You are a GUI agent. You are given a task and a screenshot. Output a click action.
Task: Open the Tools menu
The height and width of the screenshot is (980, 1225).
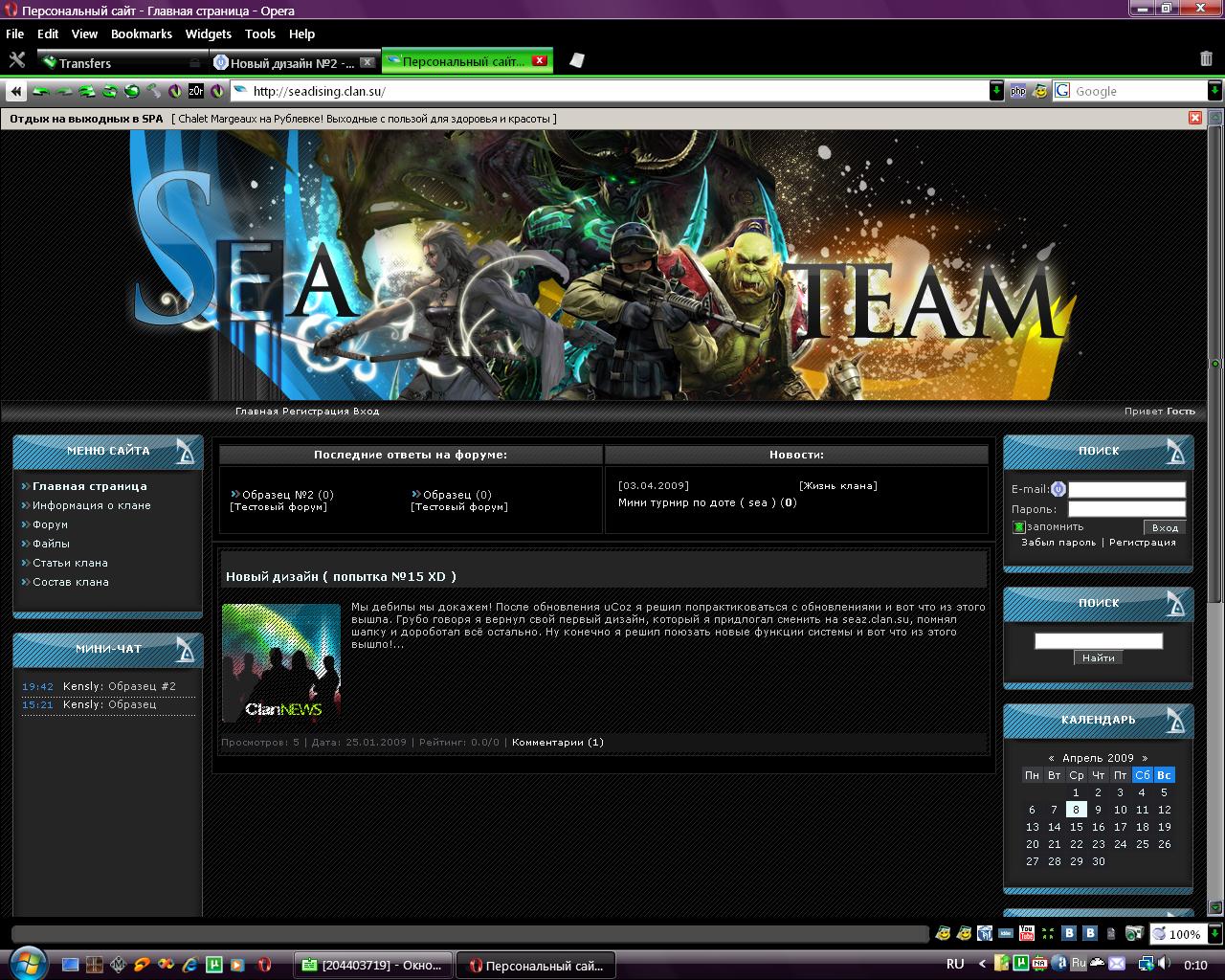[x=260, y=33]
